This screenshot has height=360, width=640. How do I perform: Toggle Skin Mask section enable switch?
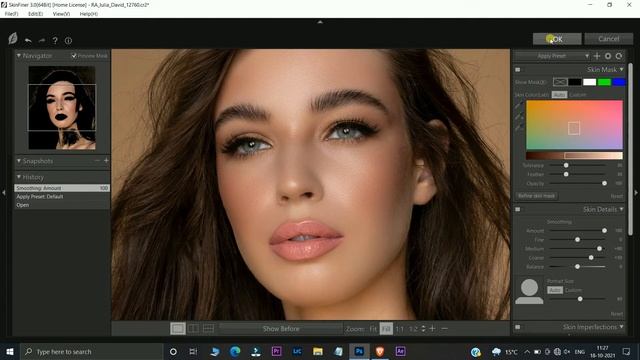tap(518, 70)
